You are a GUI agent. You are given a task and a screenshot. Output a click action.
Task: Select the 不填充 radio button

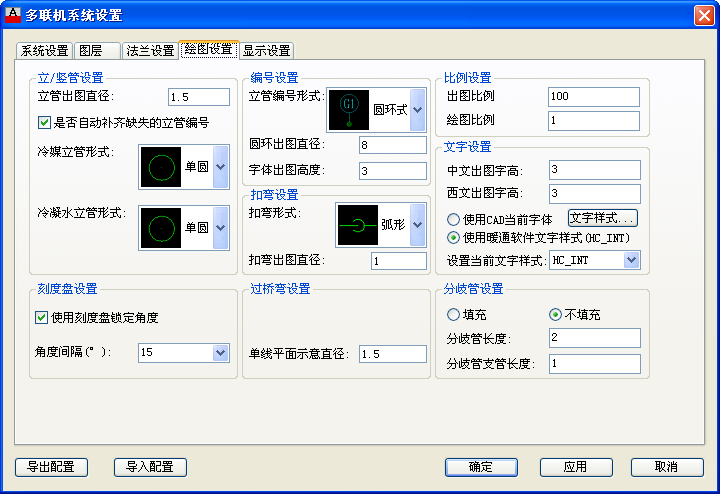(556, 315)
